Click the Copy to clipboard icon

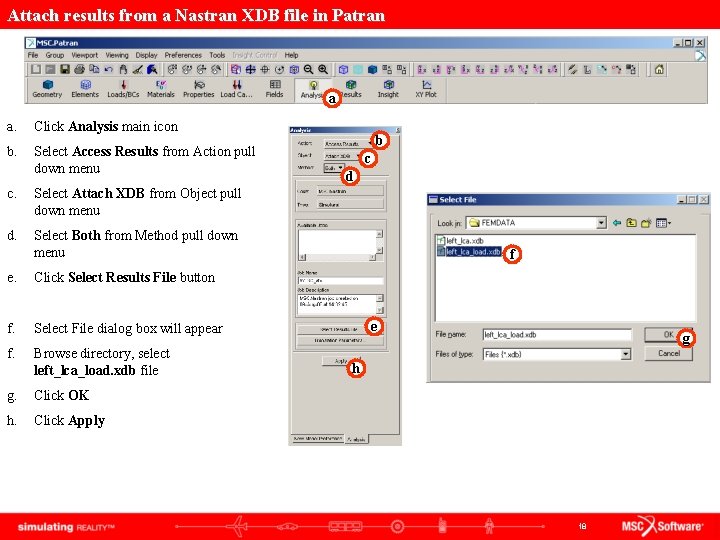point(94,69)
